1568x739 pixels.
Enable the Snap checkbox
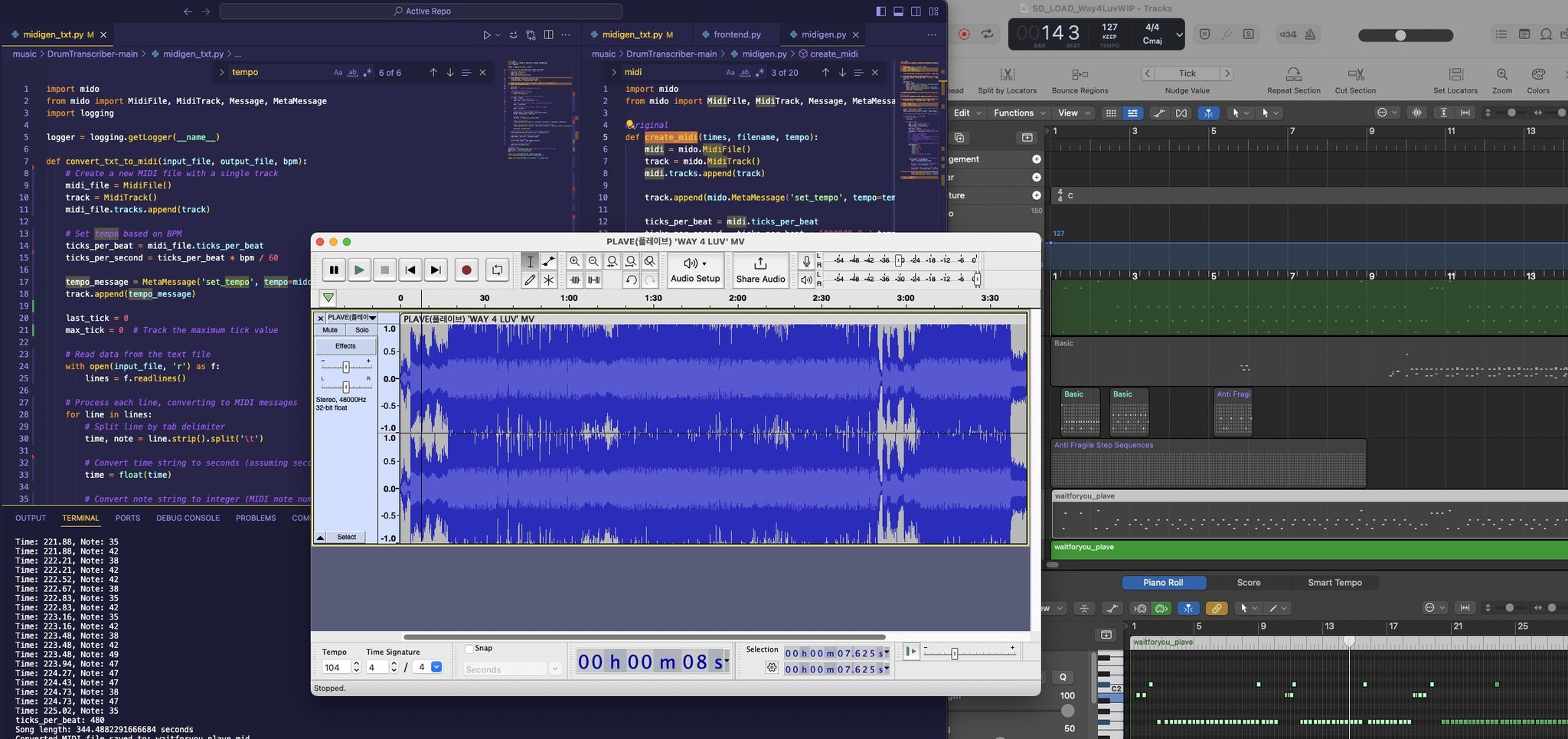point(469,649)
